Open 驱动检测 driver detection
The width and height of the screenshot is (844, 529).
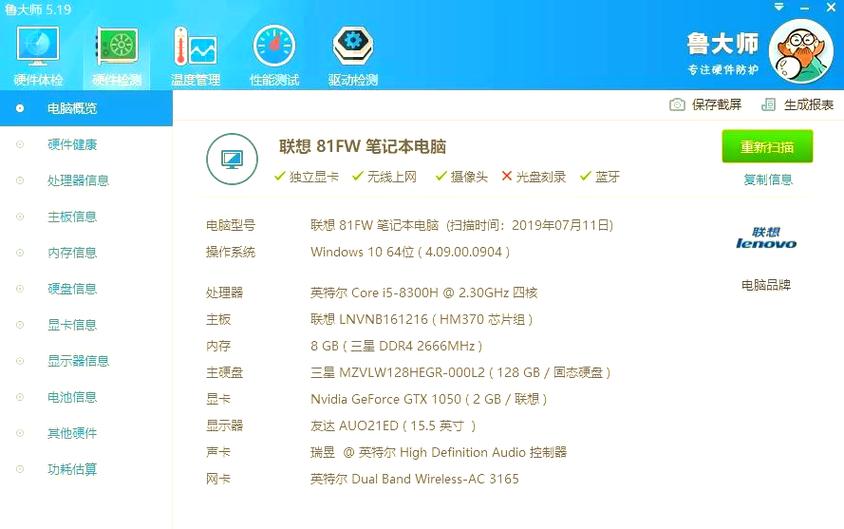pyautogui.click(x=353, y=50)
